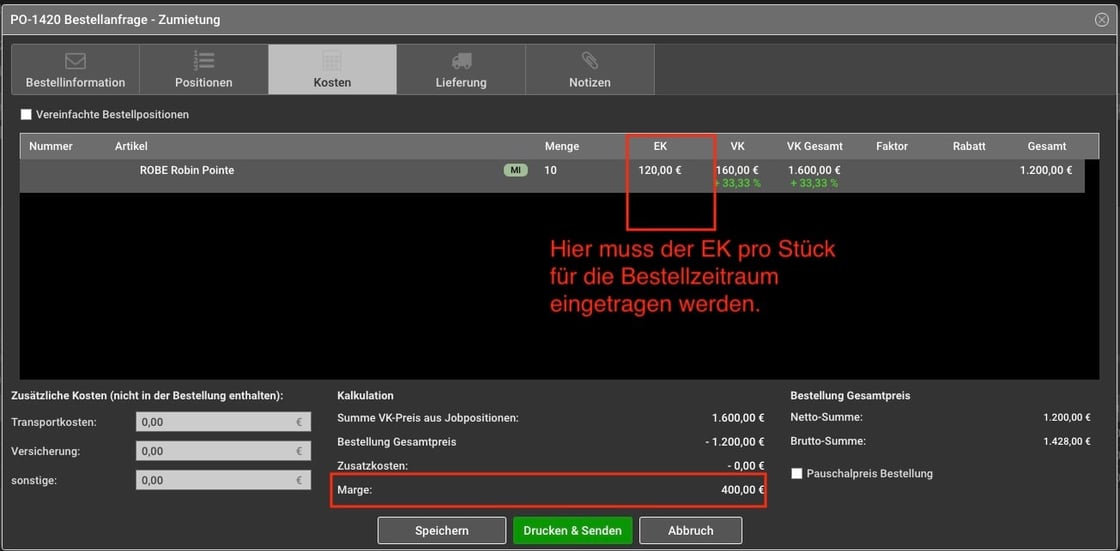Click the envelope icon for Bestellinformation
The height and width of the screenshot is (551, 1120).
(75, 62)
